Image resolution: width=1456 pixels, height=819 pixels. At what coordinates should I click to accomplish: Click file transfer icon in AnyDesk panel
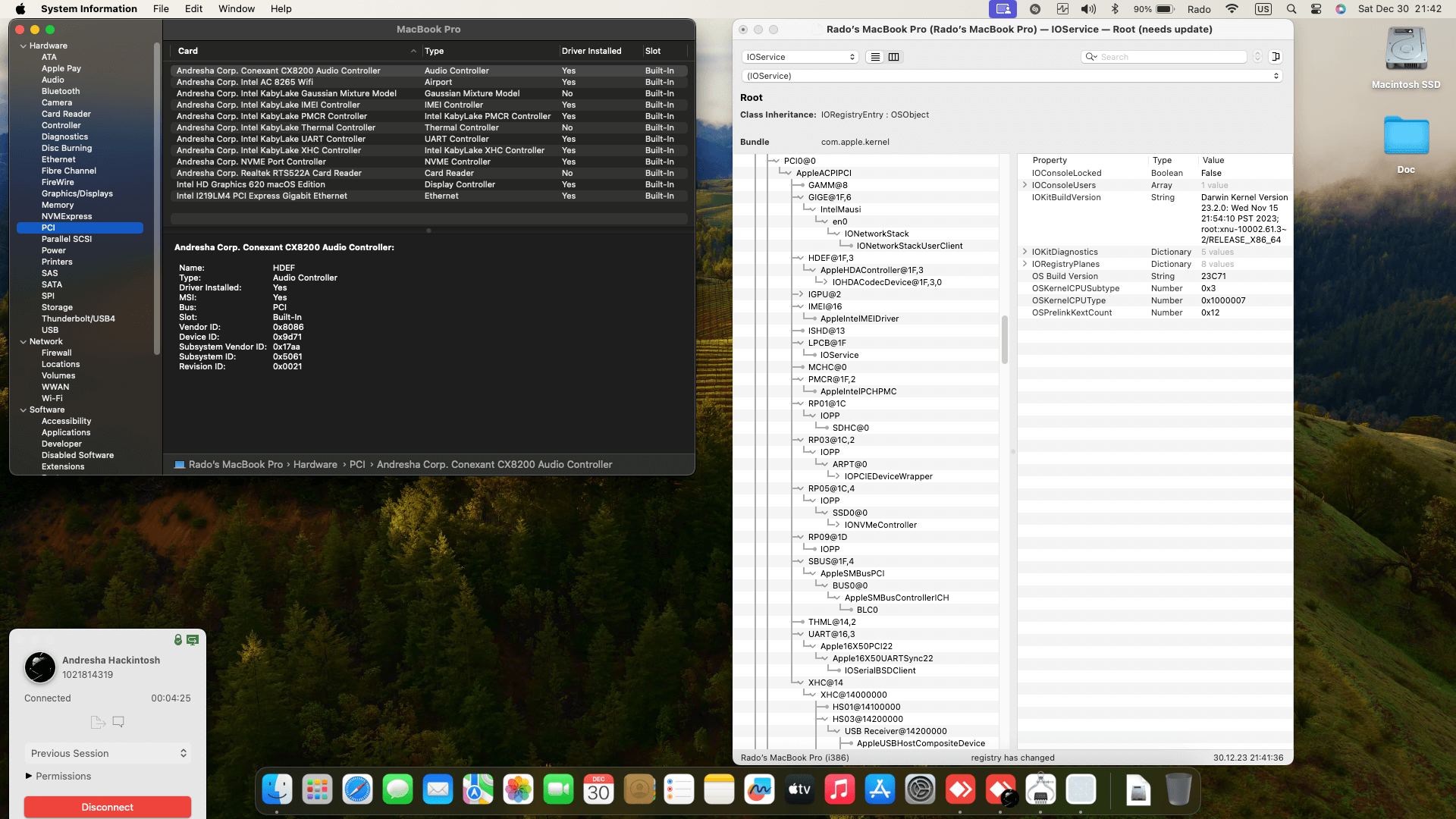[98, 722]
